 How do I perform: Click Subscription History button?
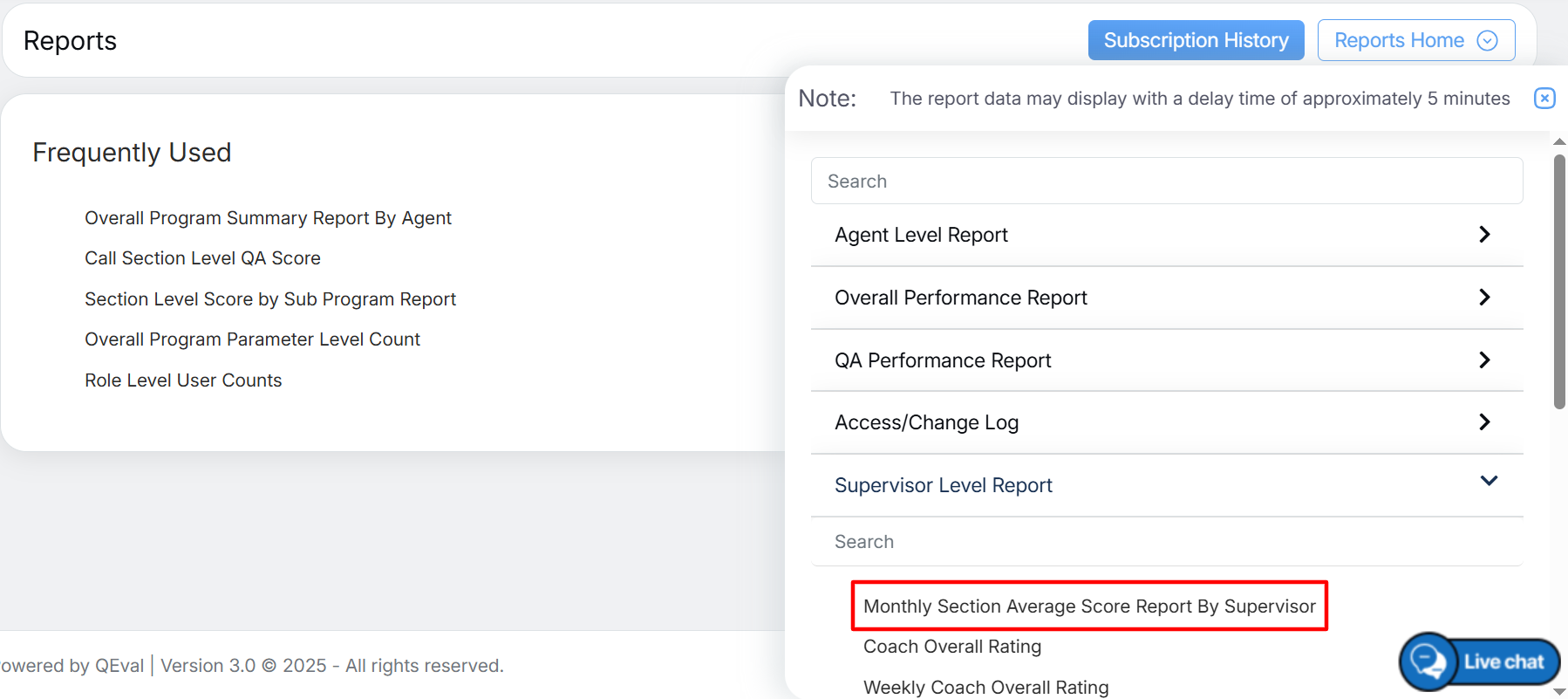(1196, 41)
